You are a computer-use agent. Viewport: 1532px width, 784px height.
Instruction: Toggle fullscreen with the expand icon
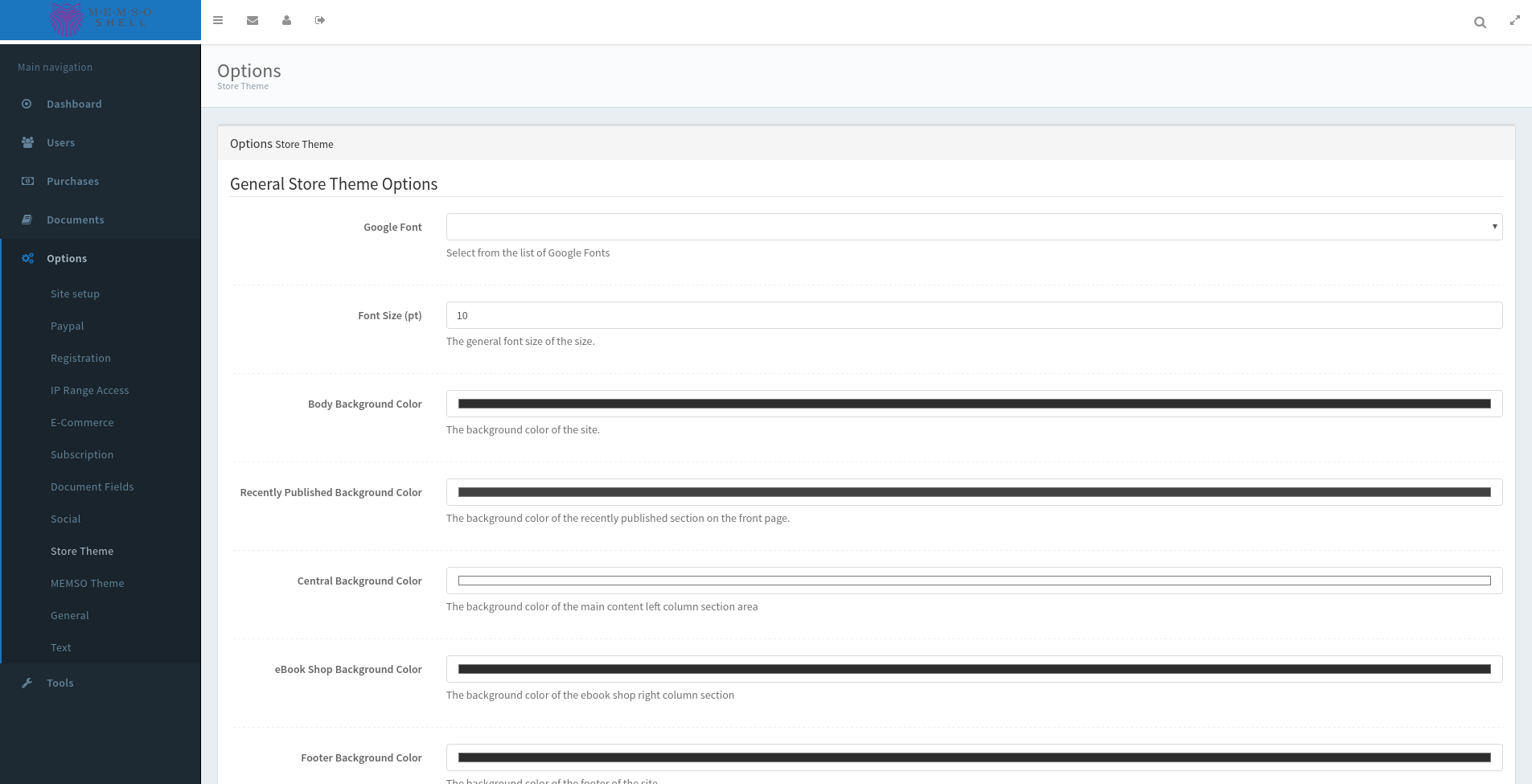click(1515, 21)
